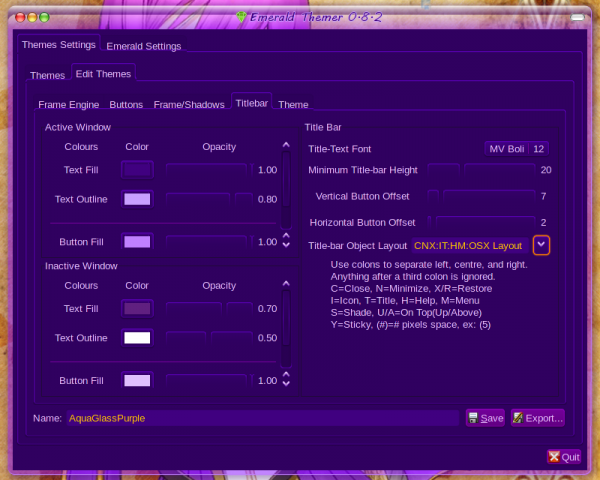Step down the Active Window pane arrow

pyautogui.click(x=286, y=245)
